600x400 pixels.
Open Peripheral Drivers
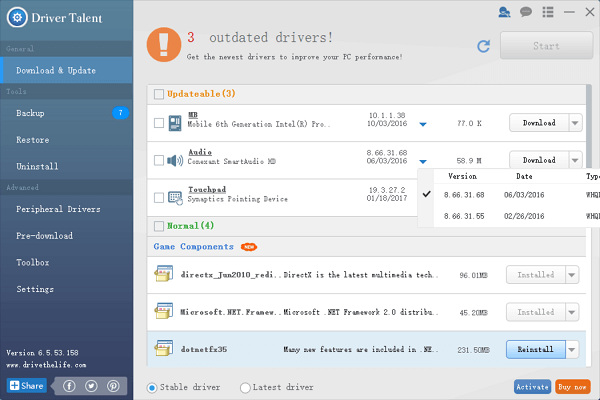pyautogui.click(x=66, y=209)
